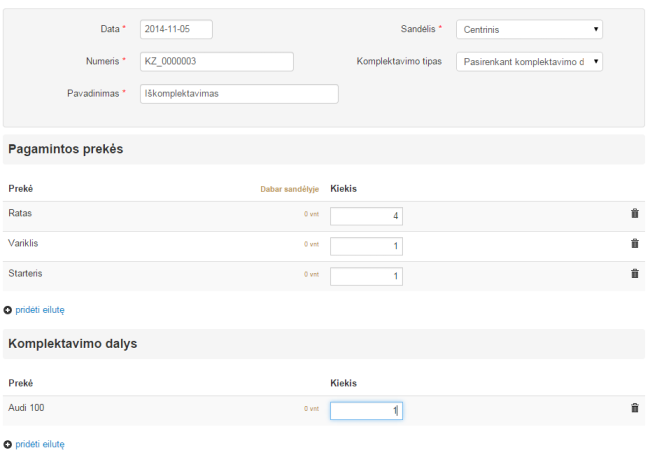Click the Variklis product name
650x455 pixels.
click(24, 243)
